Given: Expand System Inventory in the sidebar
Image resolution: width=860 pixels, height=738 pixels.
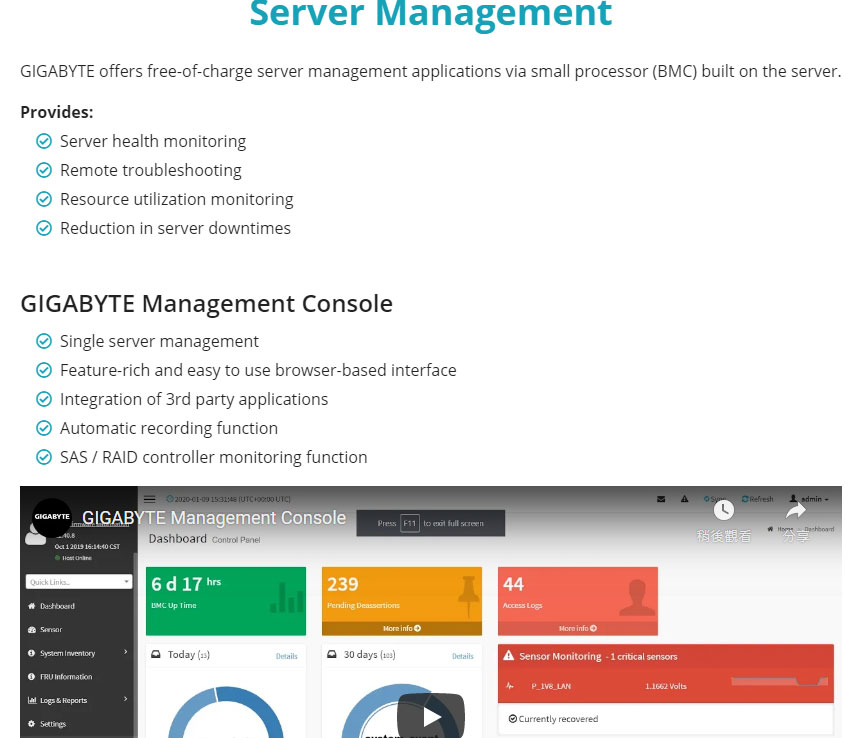Looking at the screenshot, I should click(x=78, y=653).
